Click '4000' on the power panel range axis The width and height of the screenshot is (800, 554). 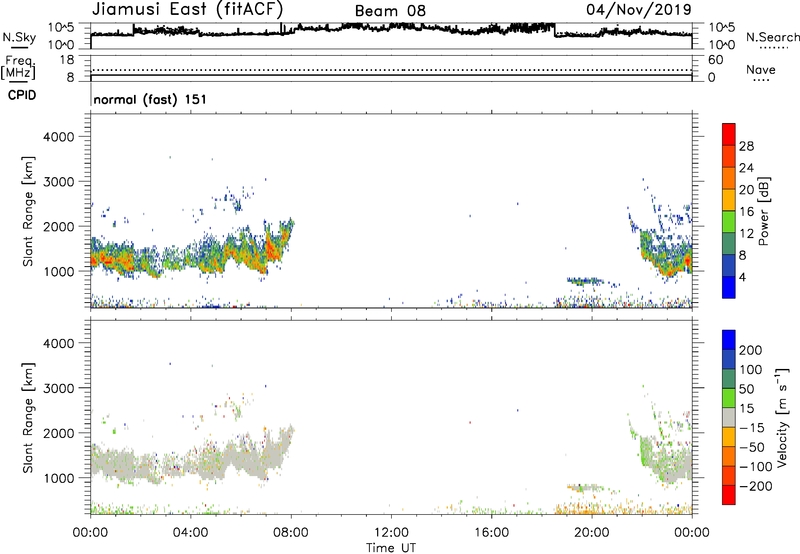click(59, 137)
